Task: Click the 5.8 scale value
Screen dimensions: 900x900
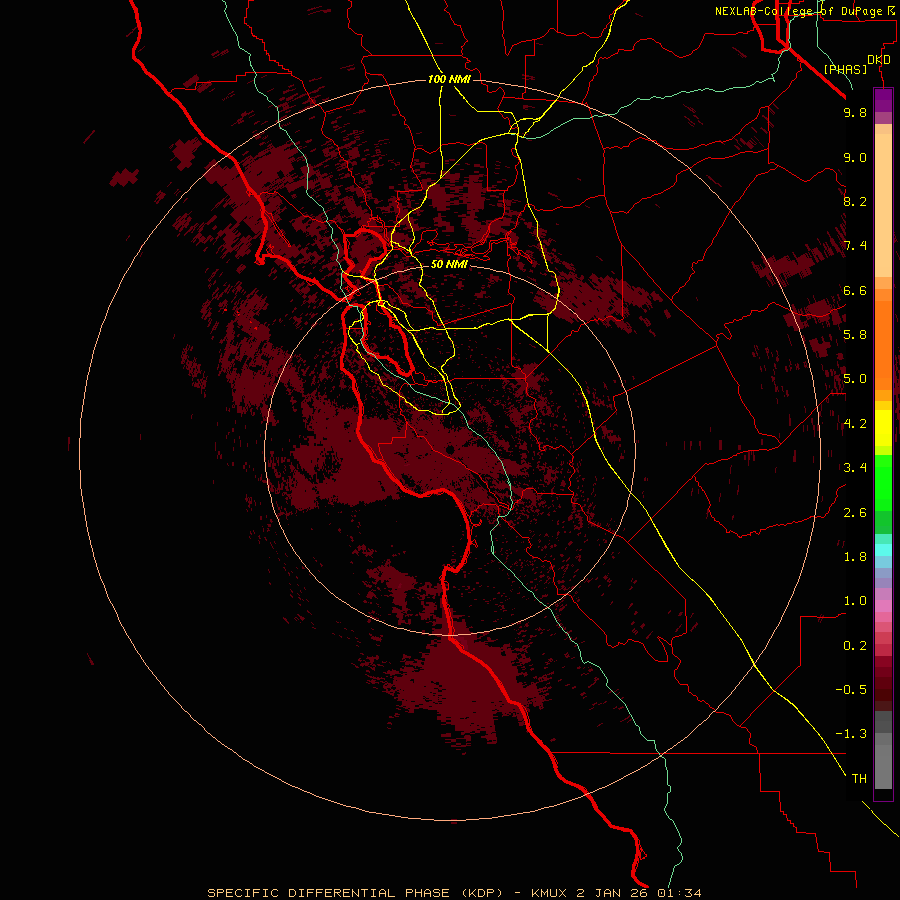Action: point(855,335)
